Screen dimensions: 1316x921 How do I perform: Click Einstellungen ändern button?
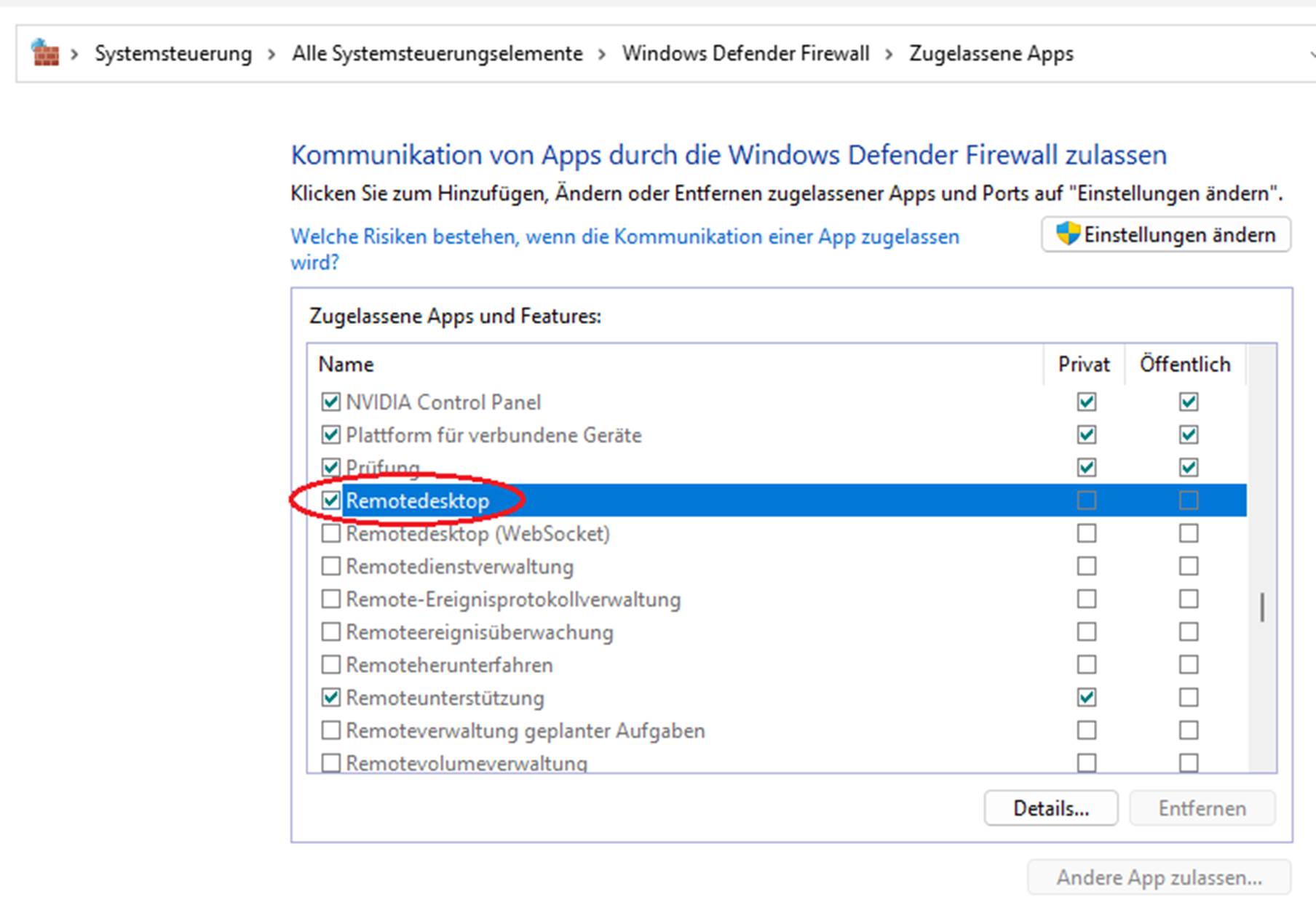[1166, 235]
